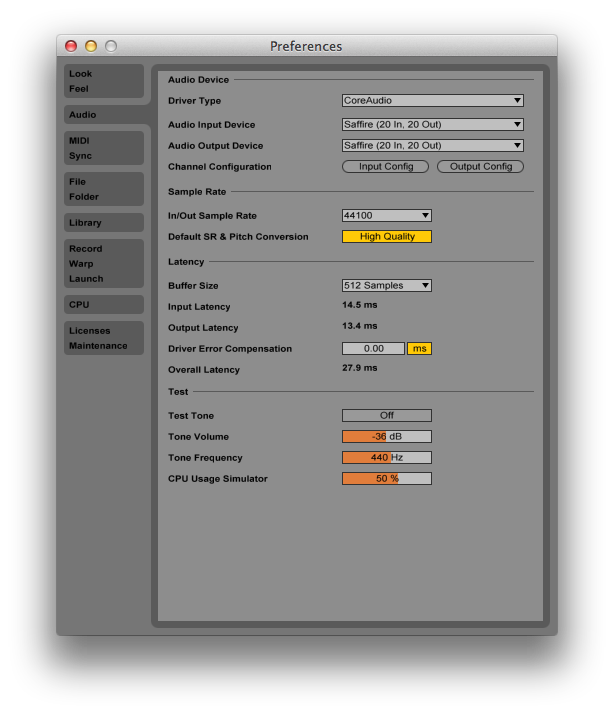Click the Test section heading

(x=178, y=392)
